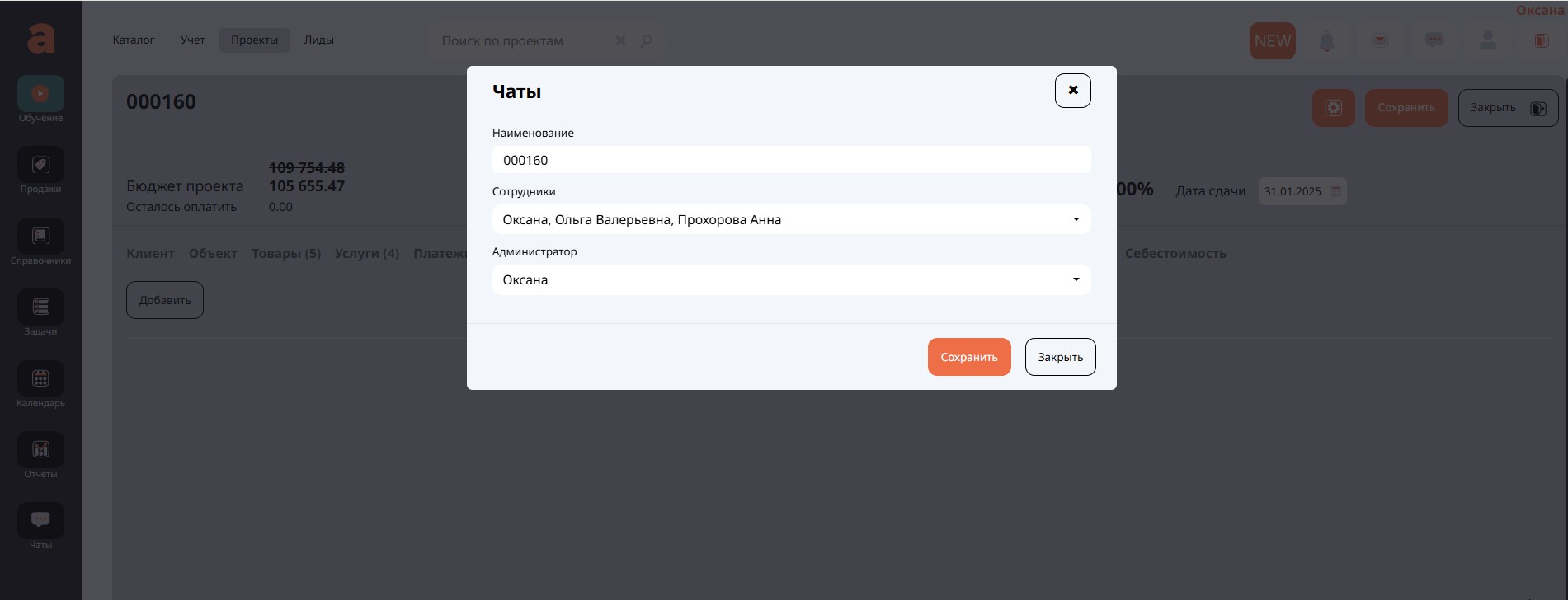1568x600 pixels.
Task: Switch to the Каталог menu
Action: pos(134,40)
